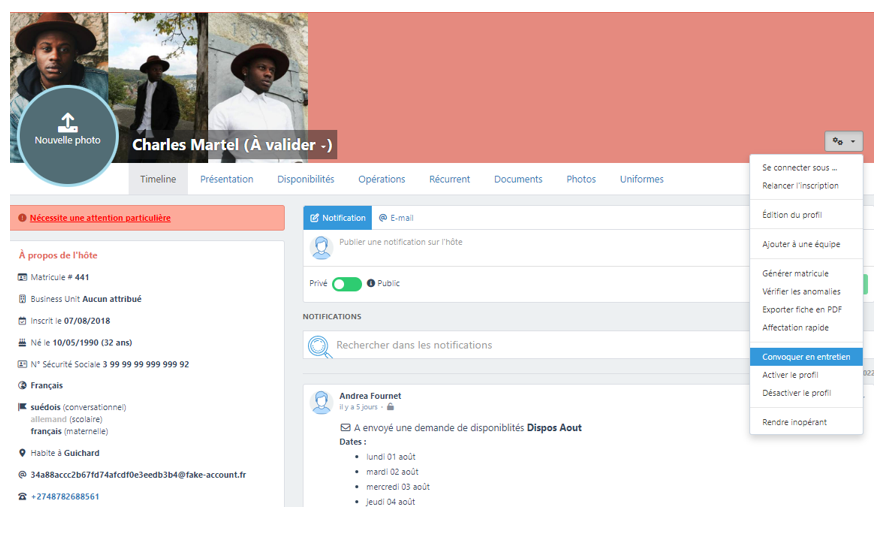Select the E-mail tab
This screenshot has height=542, width=878.
pos(396,218)
